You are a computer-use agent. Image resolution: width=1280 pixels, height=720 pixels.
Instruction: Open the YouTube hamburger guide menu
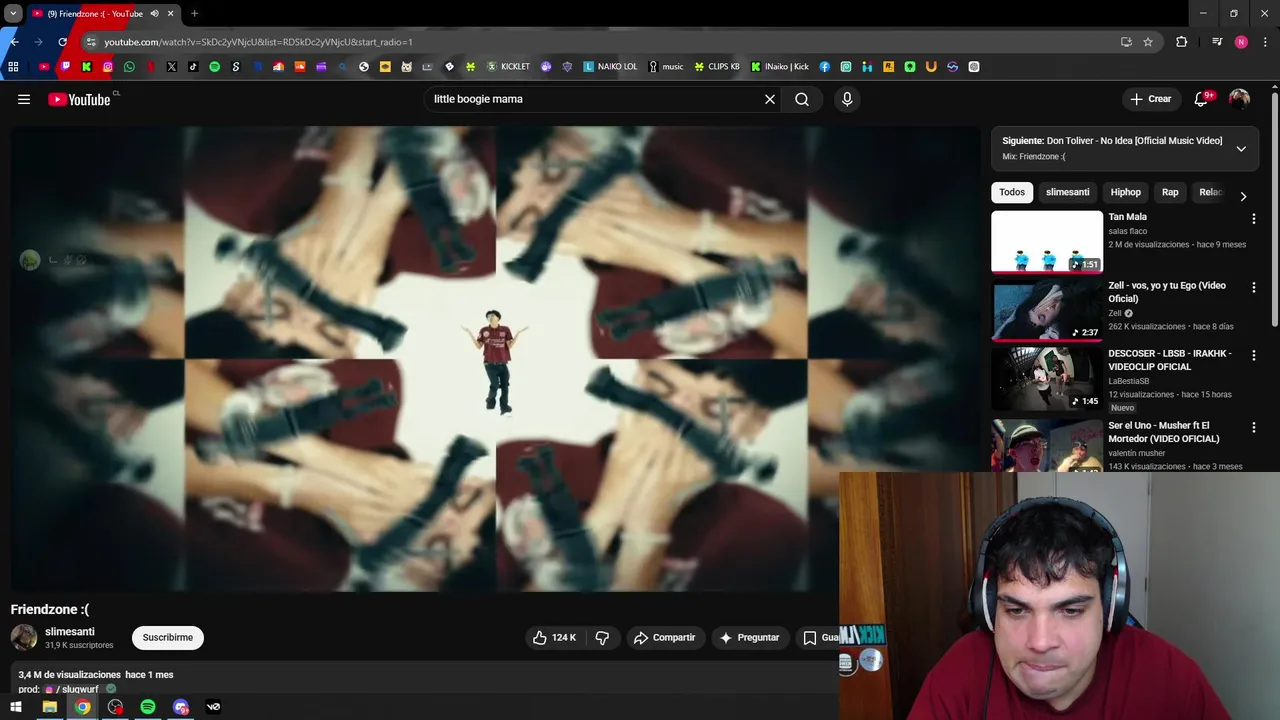24,99
